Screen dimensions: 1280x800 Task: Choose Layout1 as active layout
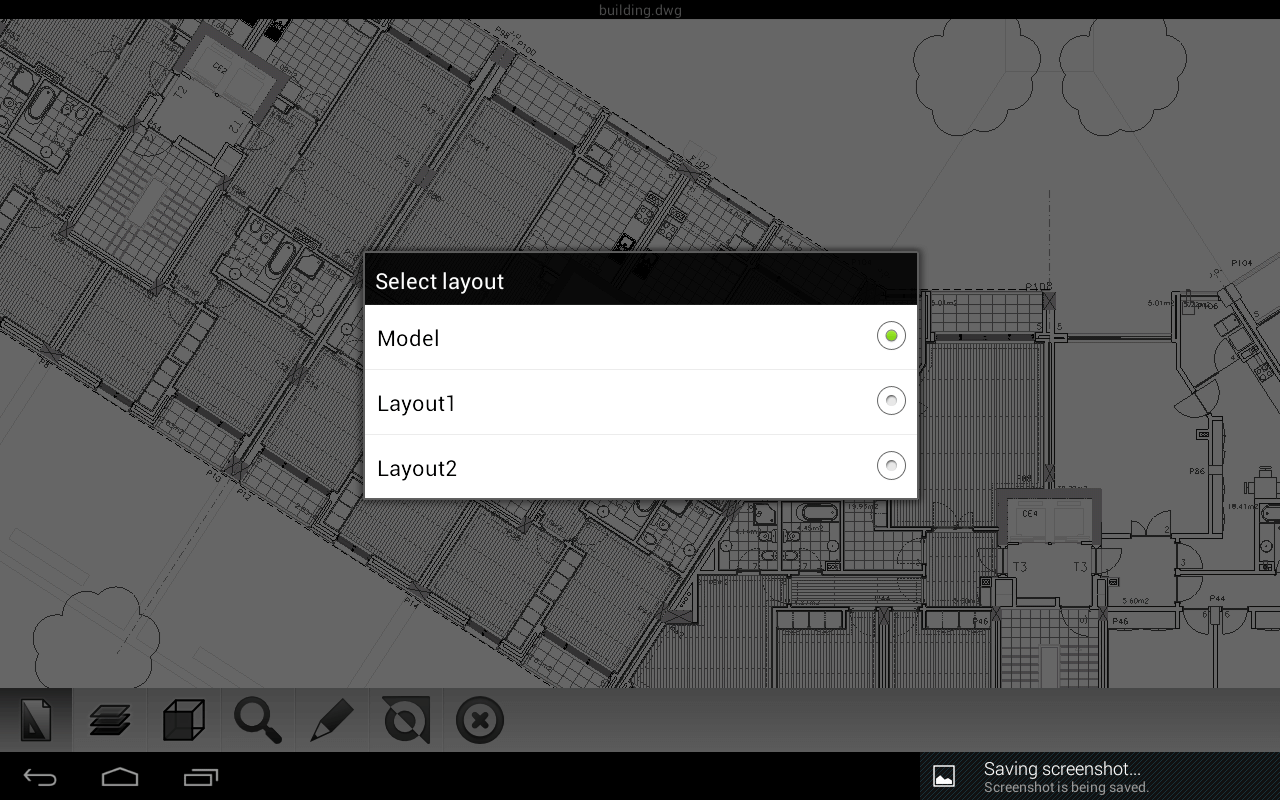pos(890,401)
